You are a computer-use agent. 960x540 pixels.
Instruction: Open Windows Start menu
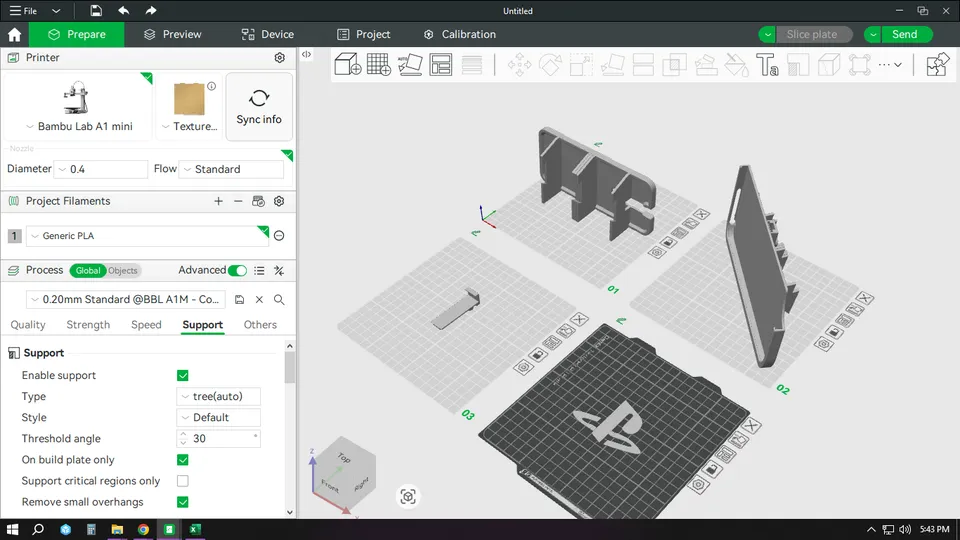click(x=12, y=530)
